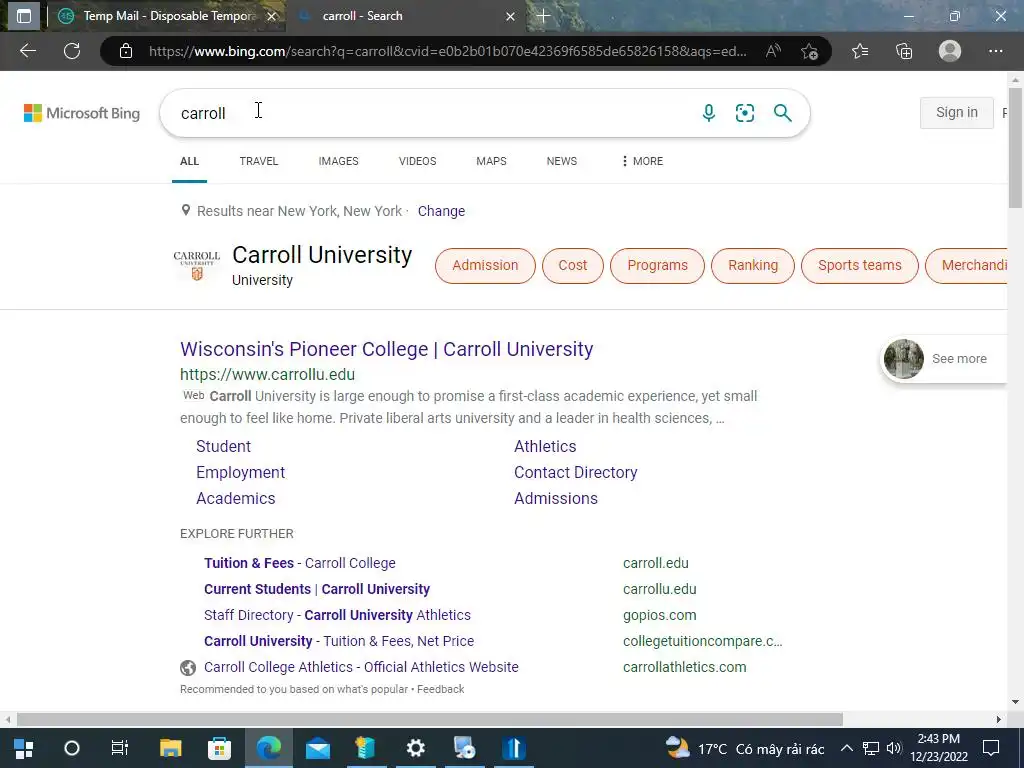1024x768 pixels.
Task: Select the Ranking chip
Action: point(753,265)
